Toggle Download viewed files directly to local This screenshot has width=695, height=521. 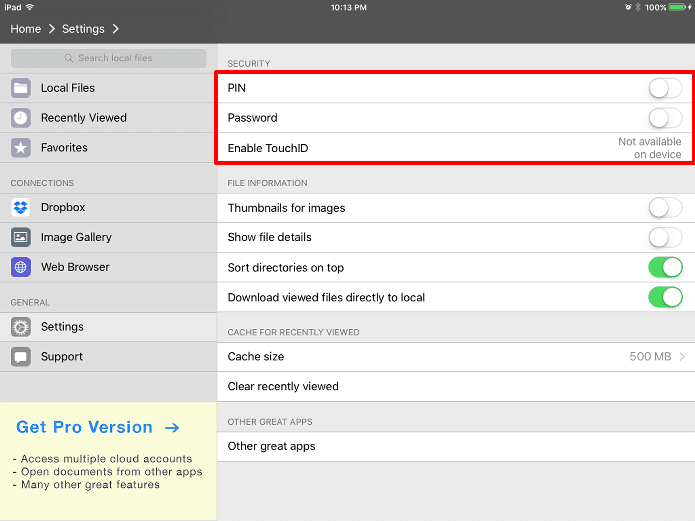(665, 297)
